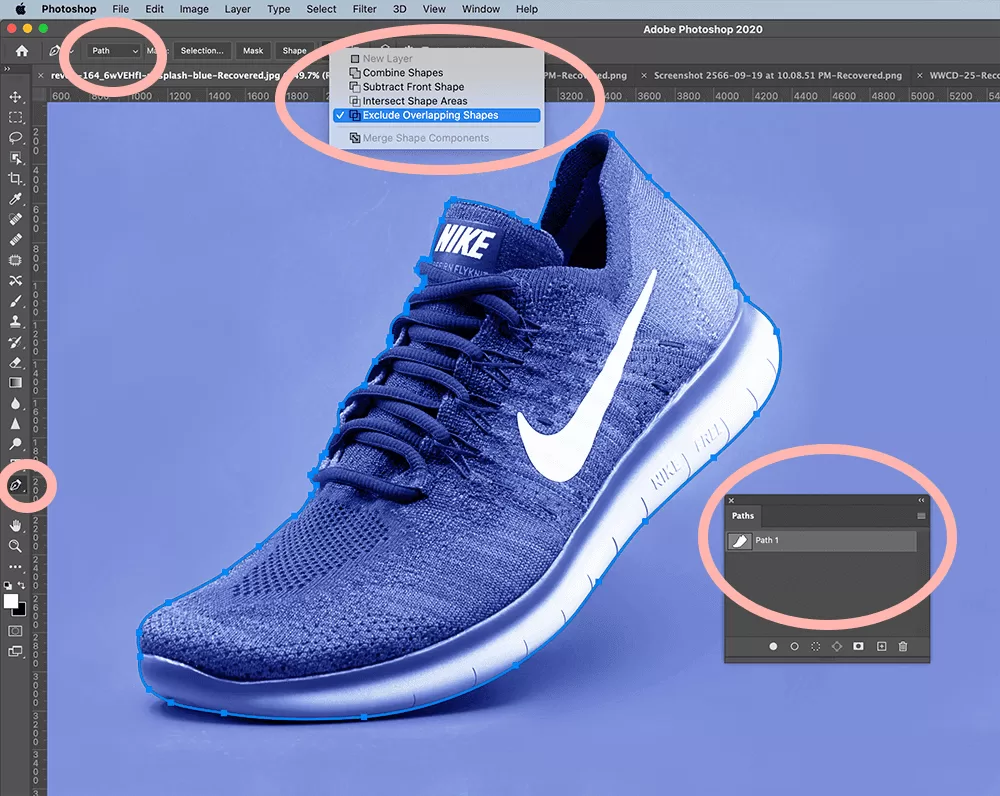This screenshot has height=796, width=1000.
Task: Select the Dodge tool
Action: [x=15, y=444]
